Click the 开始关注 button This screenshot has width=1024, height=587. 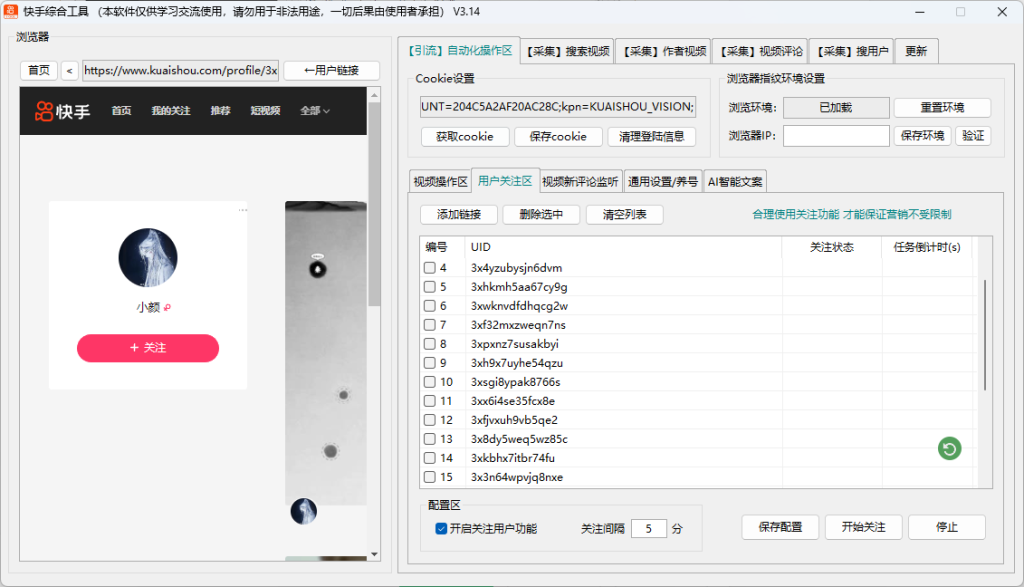(x=863, y=527)
